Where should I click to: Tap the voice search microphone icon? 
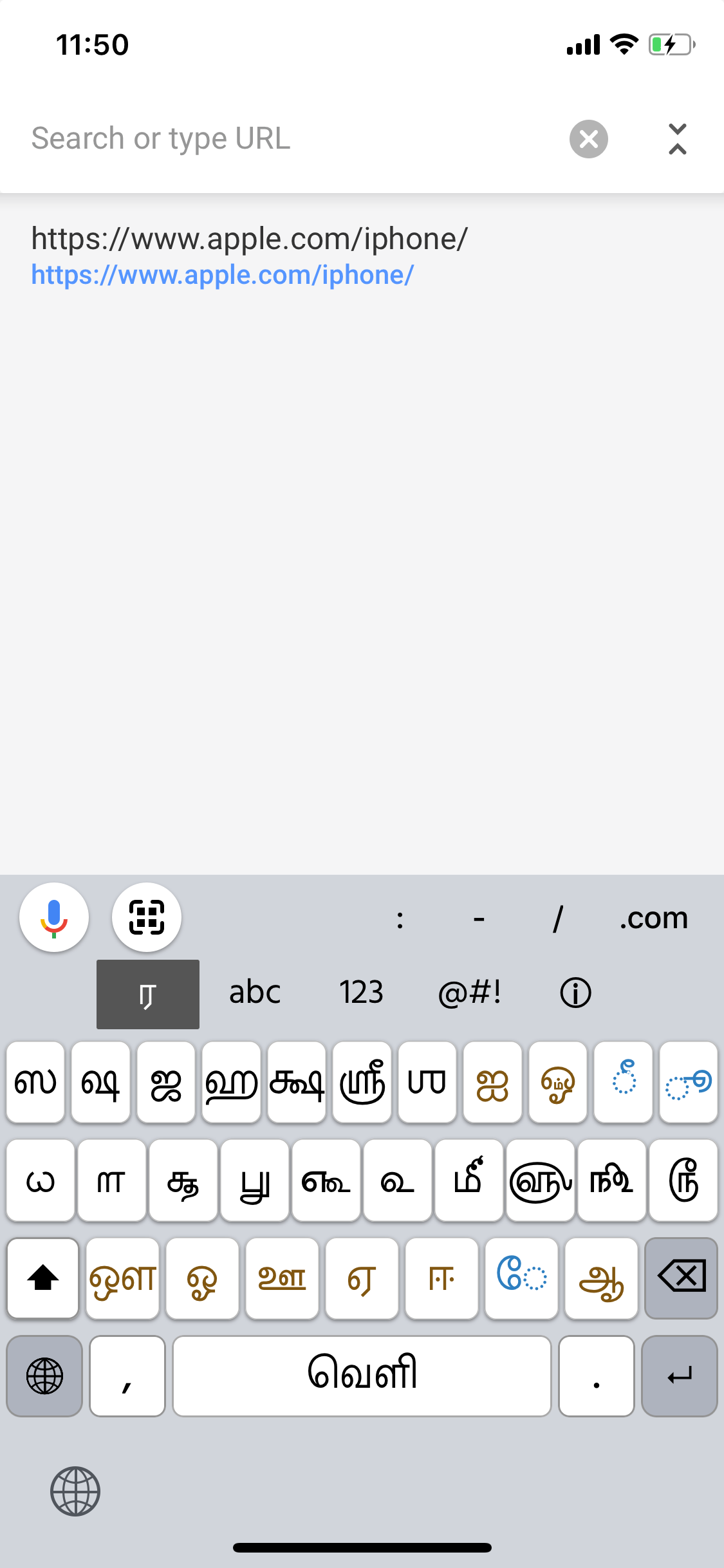(x=54, y=917)
